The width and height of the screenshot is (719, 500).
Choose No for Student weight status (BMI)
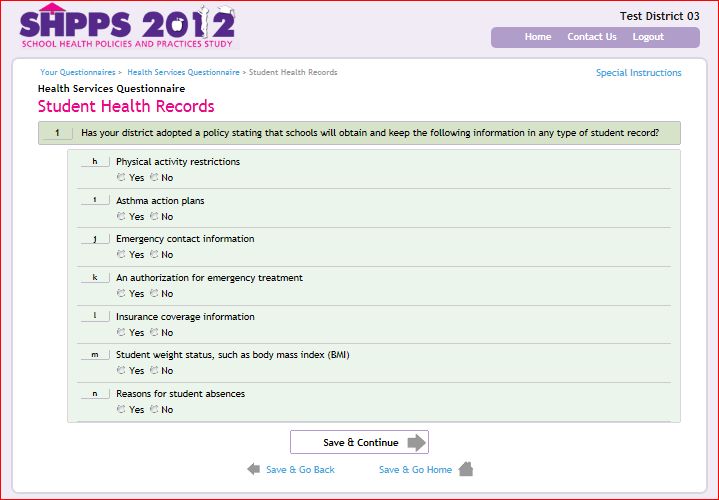tap(154, 370)
